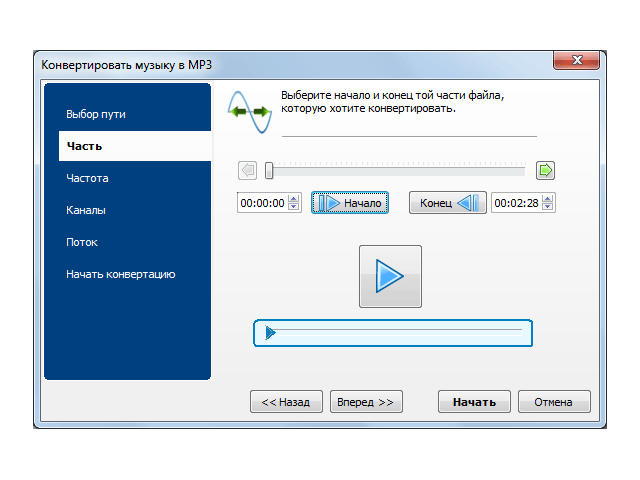The width and height of the screenshot is (640, 480).
Task: Click the playback progress bar
Action: point(393,333)
